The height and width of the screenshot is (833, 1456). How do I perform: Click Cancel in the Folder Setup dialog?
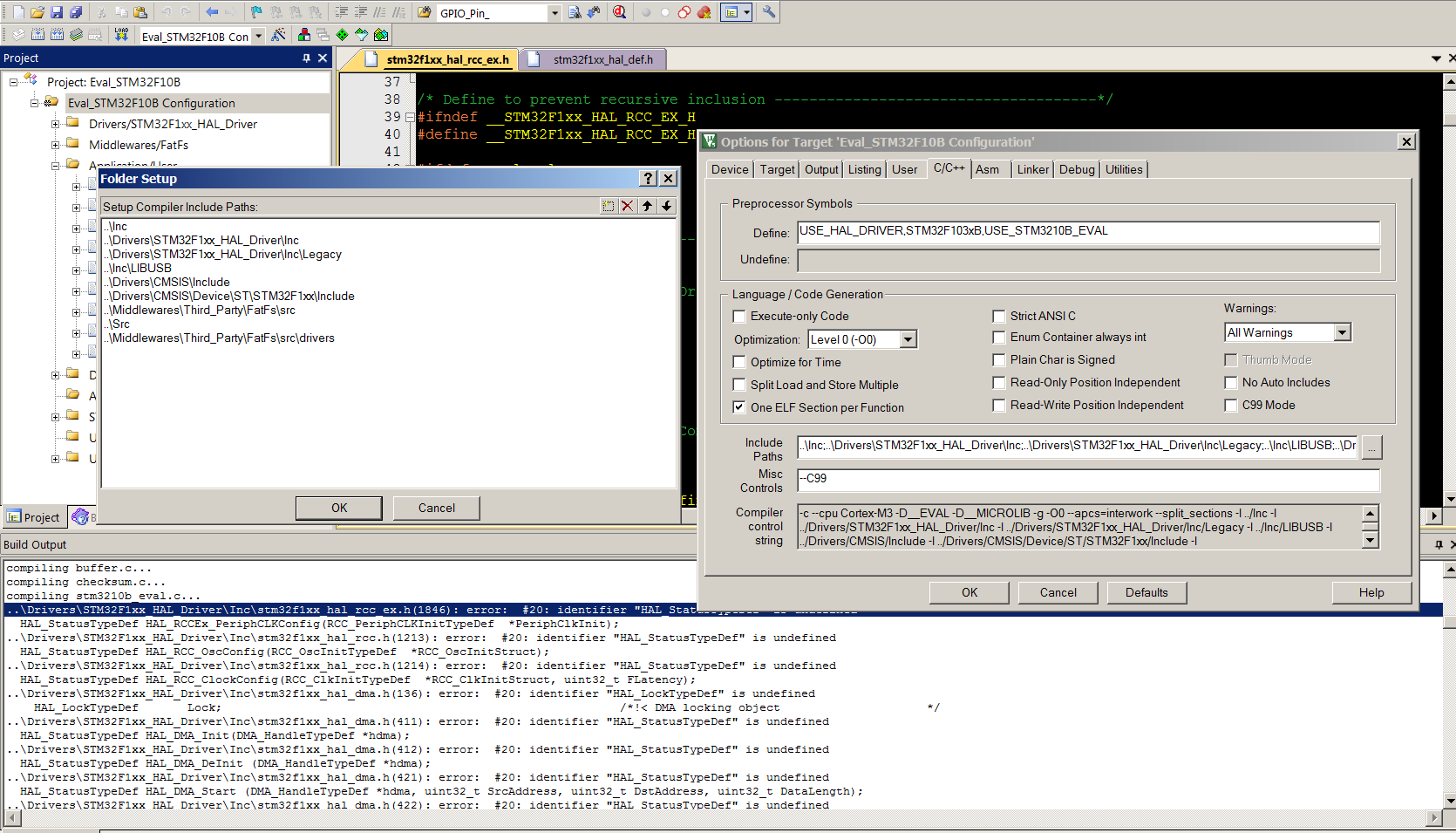pyautogui.click(x=437, y=508)
